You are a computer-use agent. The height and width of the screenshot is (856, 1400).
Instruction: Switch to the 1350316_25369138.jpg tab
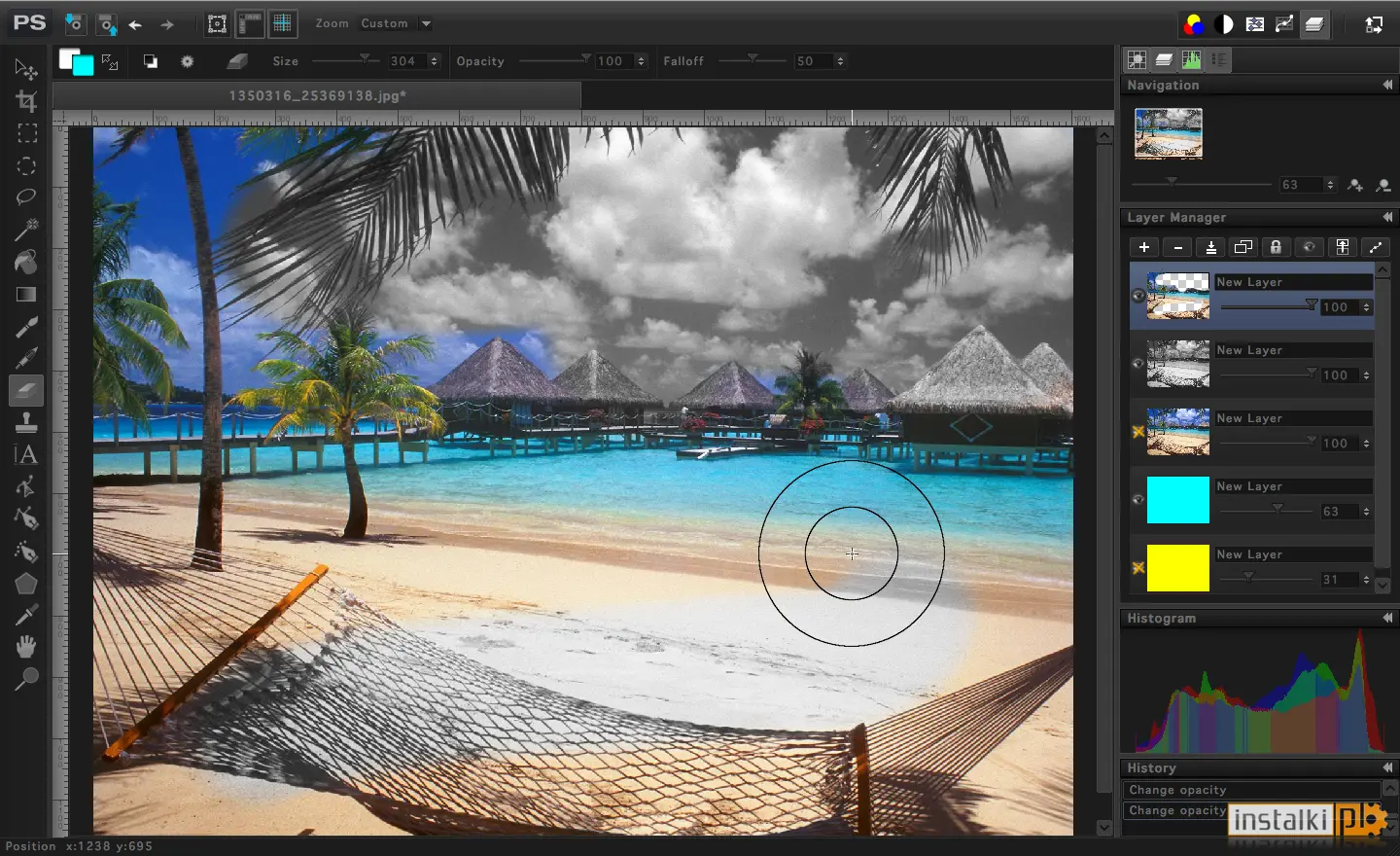point(317,95)
